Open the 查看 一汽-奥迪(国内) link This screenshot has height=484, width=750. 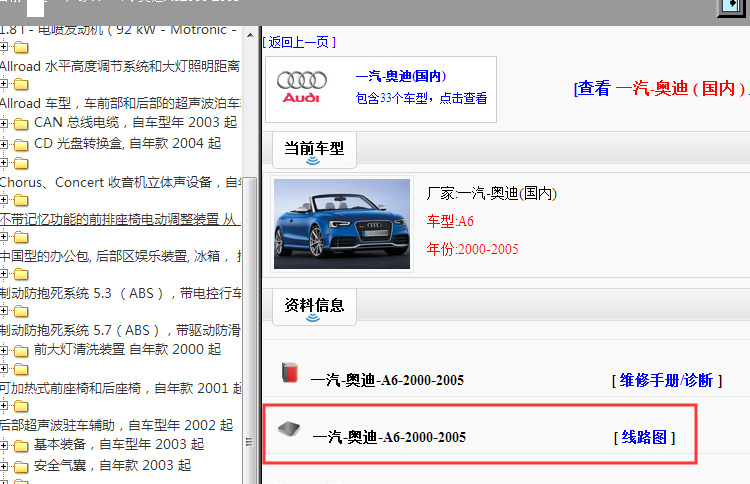pos(662,88)
